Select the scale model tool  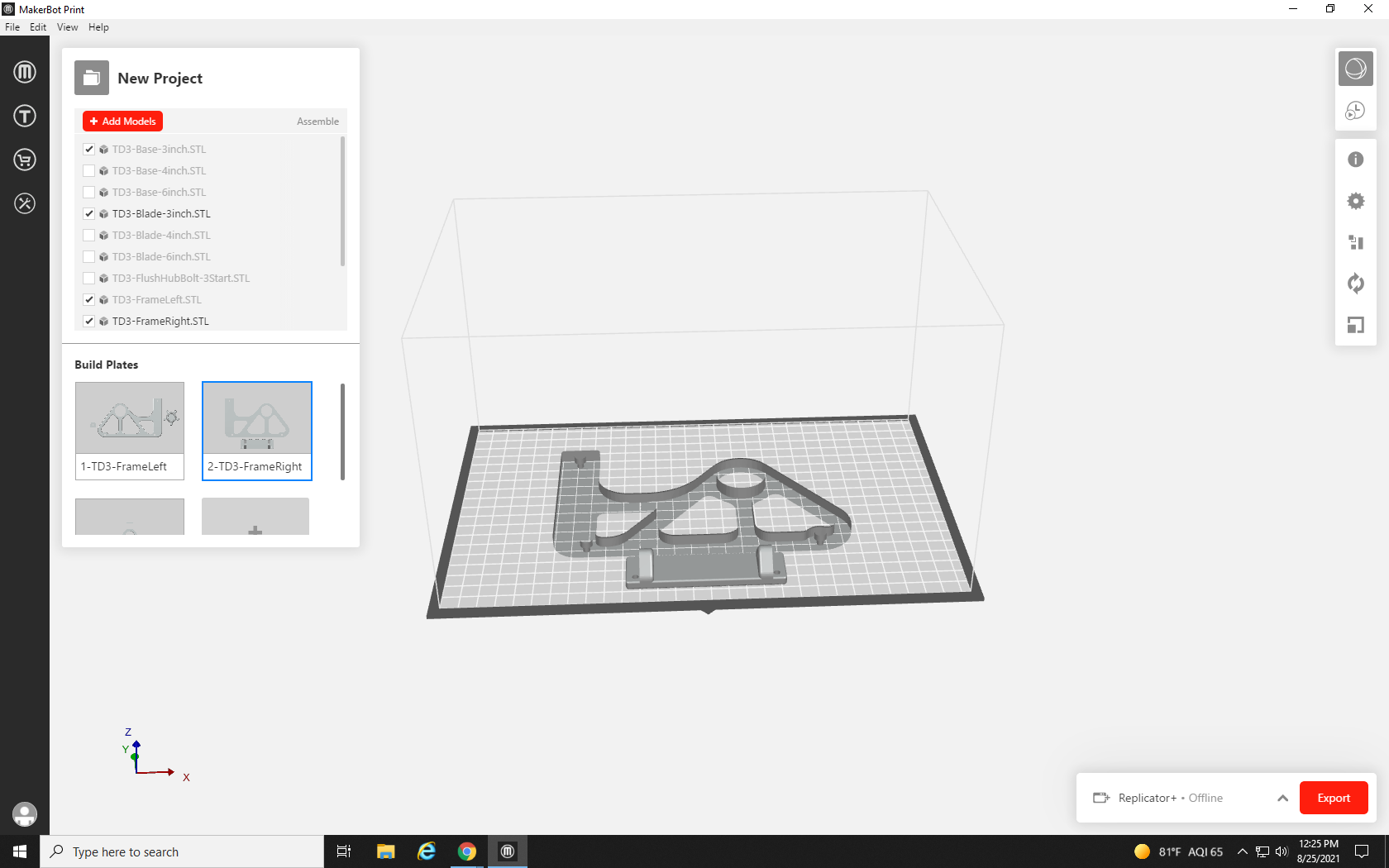tap(1356, 325)
